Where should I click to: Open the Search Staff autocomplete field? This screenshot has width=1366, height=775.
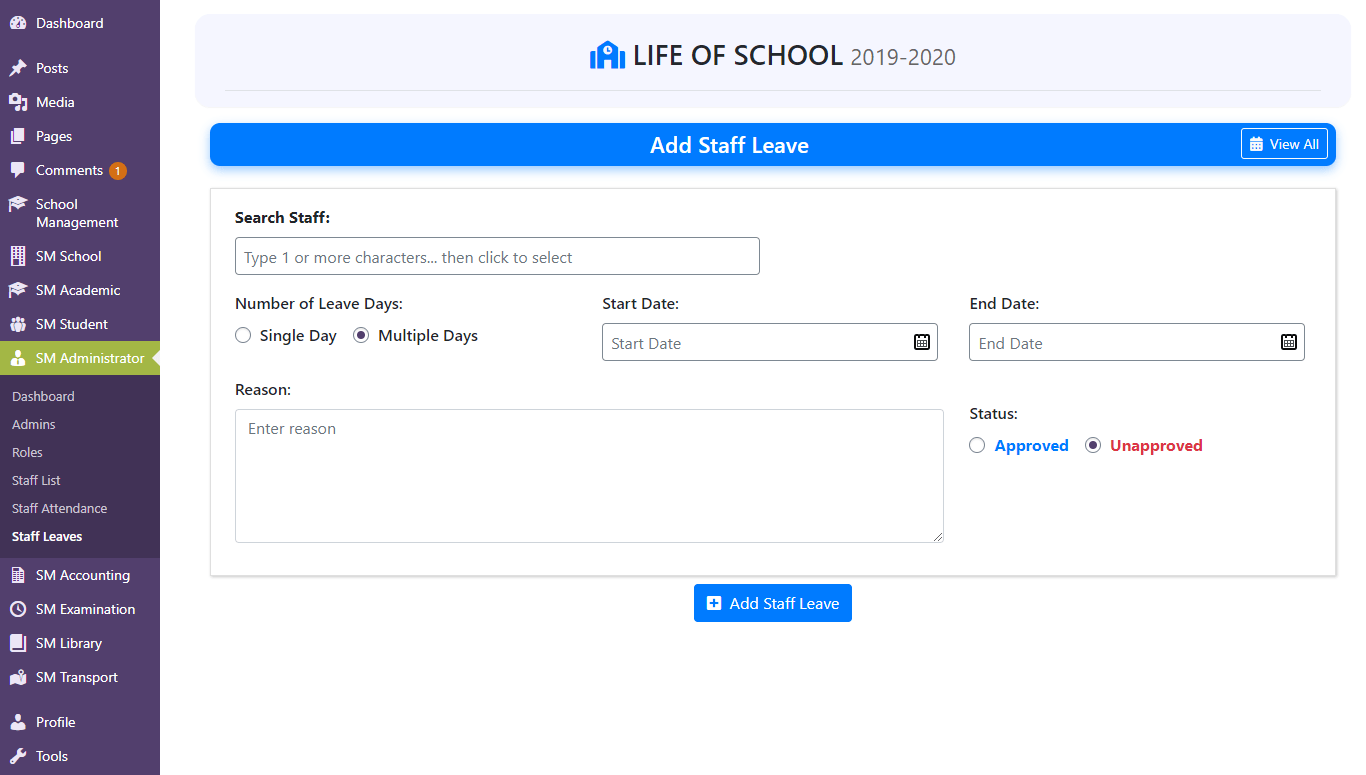click(x=497, y=256)
